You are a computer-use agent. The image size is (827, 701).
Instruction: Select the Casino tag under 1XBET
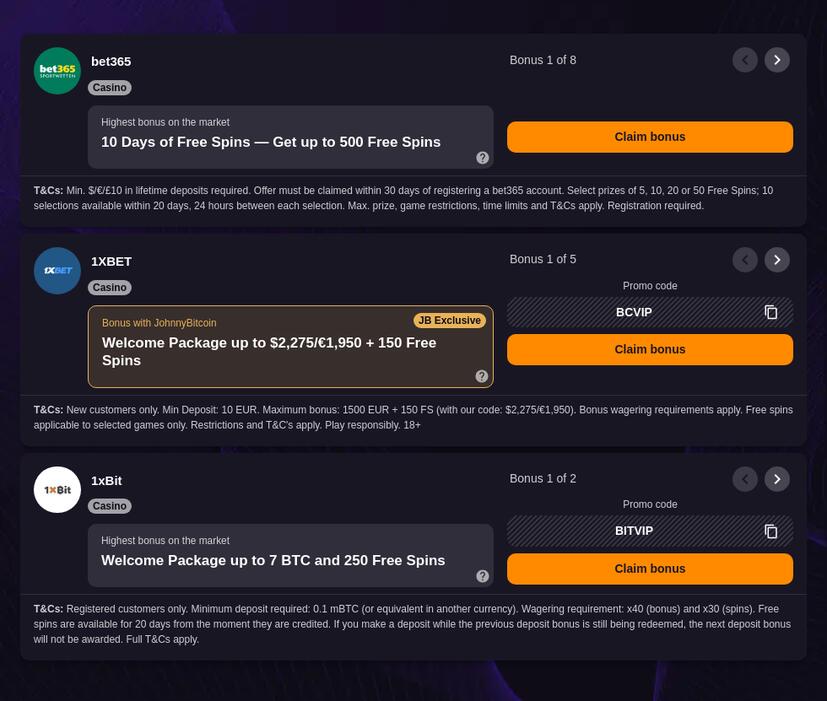click(x=109, y=287)
